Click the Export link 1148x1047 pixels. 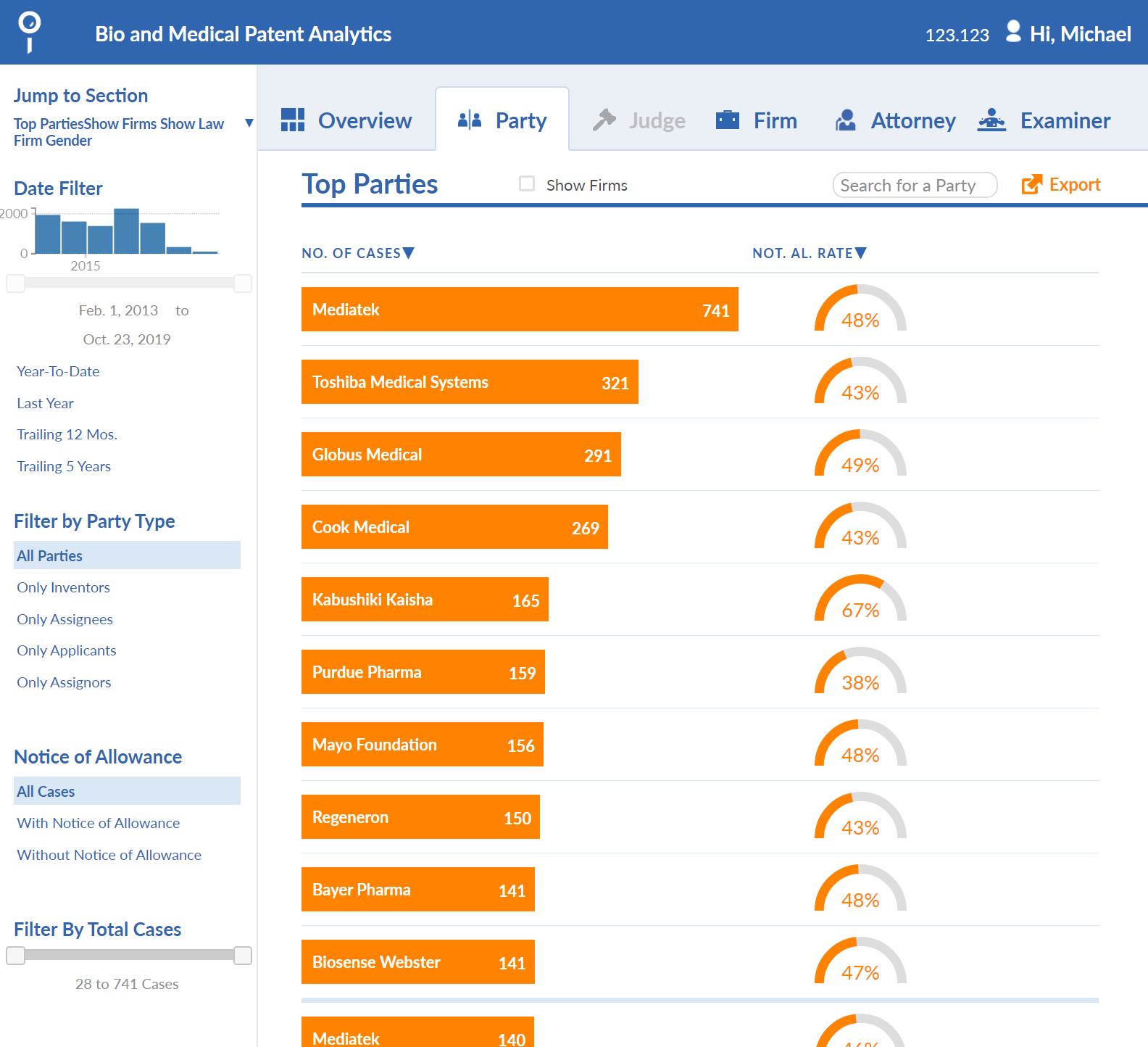(1061, 185)
